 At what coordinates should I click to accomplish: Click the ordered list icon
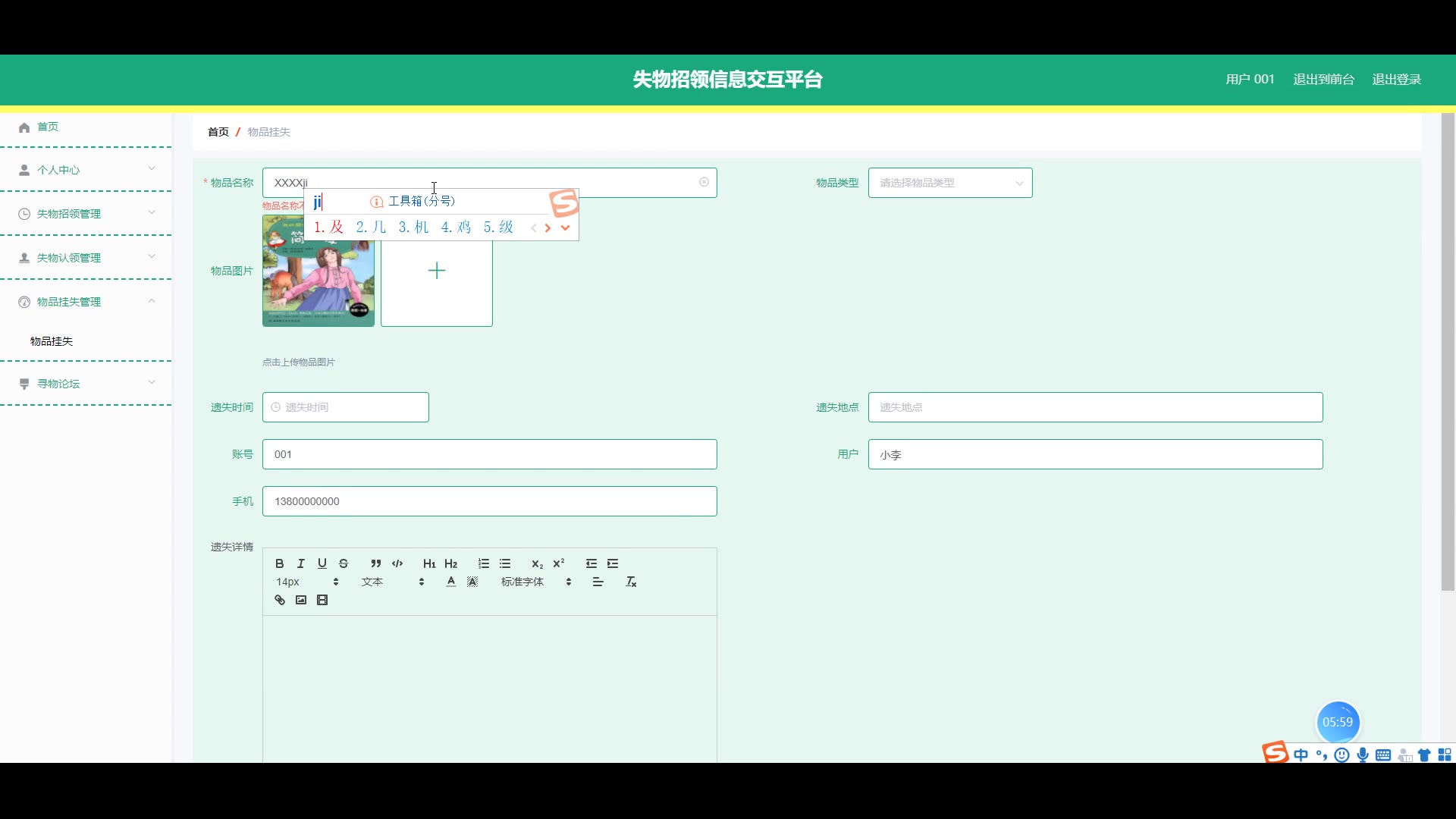point(484,563)
